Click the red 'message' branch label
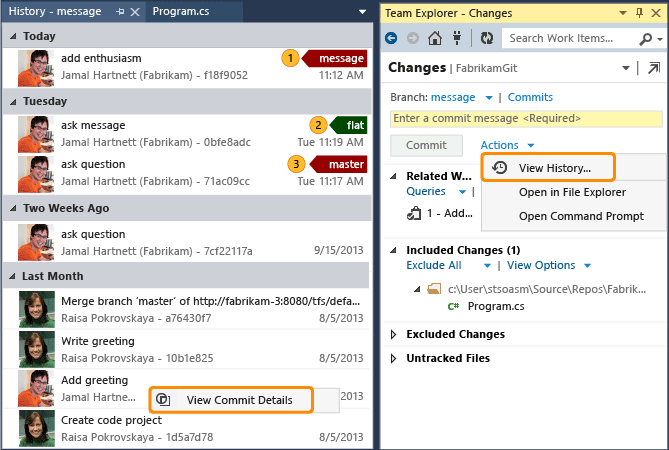Image resolution: width=669 pixels, height=450 pixels. [340, 58]
